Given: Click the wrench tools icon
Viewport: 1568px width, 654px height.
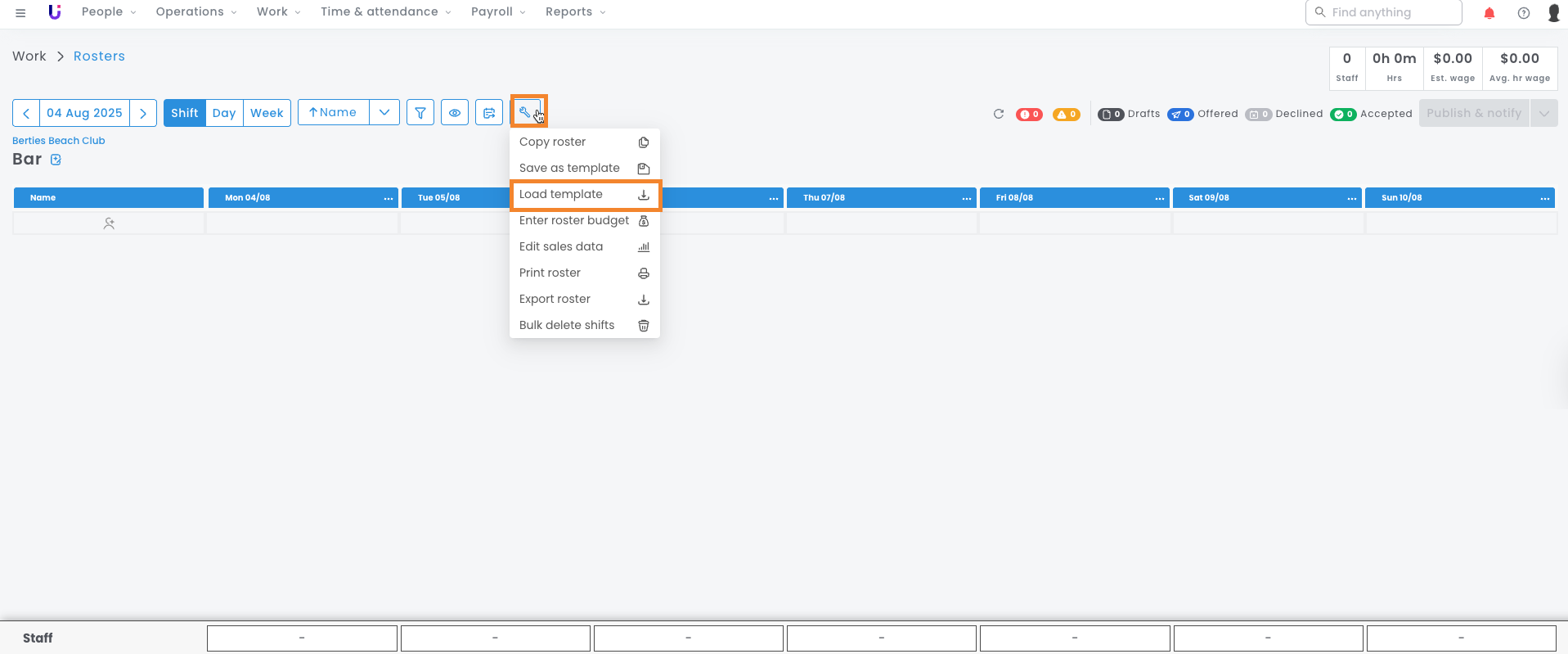Looking at the screenshot, I should tap(526, 112).
